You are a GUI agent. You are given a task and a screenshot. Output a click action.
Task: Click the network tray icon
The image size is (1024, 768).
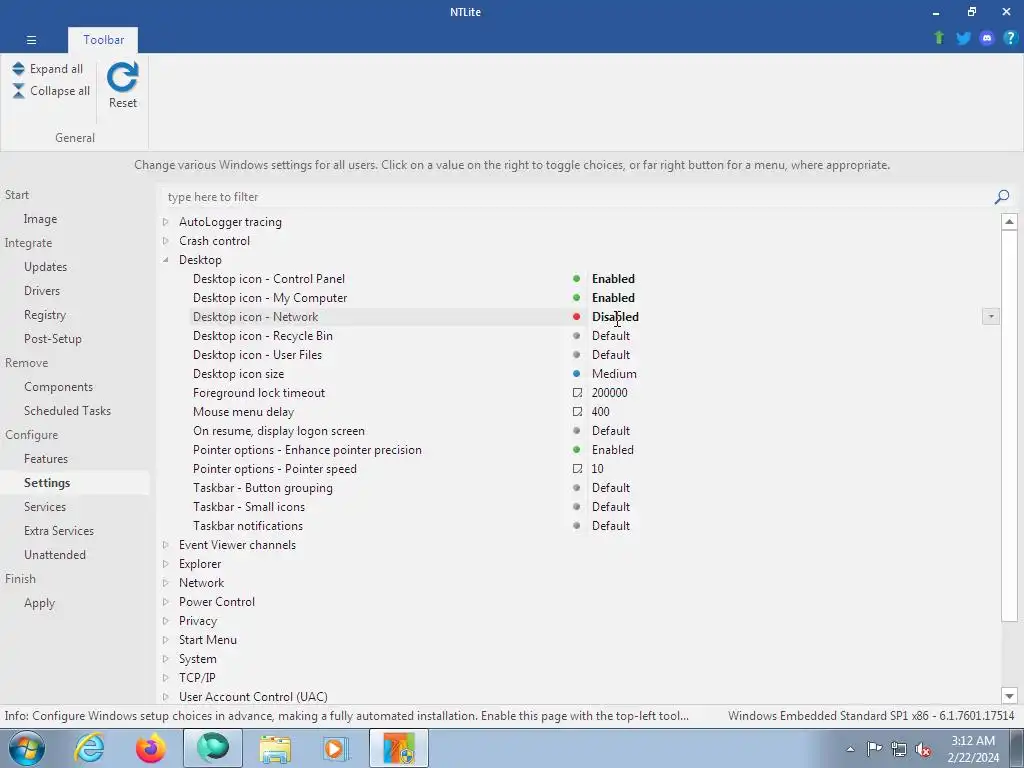pos(899,749)
